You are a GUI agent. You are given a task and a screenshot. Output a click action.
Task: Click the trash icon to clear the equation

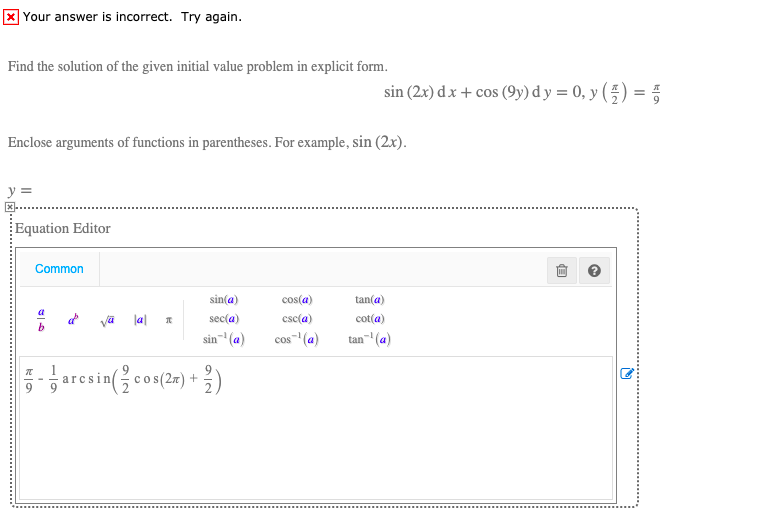(x=562, y=270)
